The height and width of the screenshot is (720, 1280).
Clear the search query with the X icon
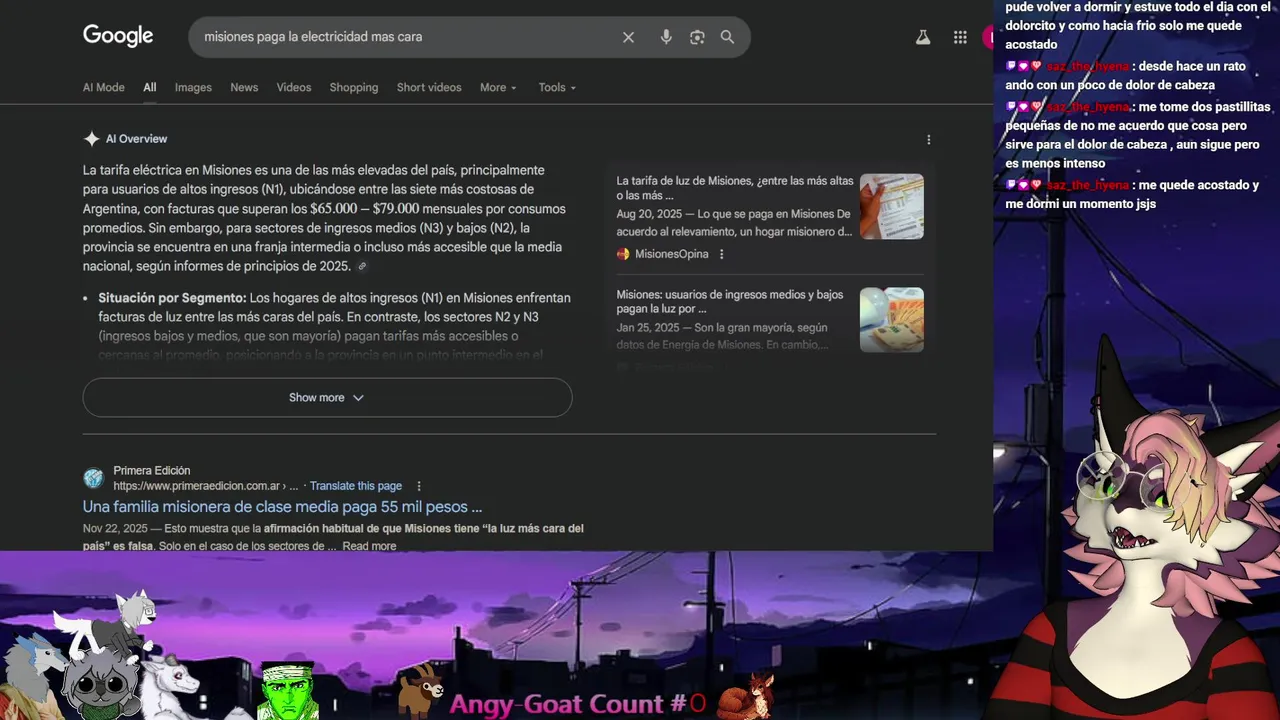coord(628,37)
